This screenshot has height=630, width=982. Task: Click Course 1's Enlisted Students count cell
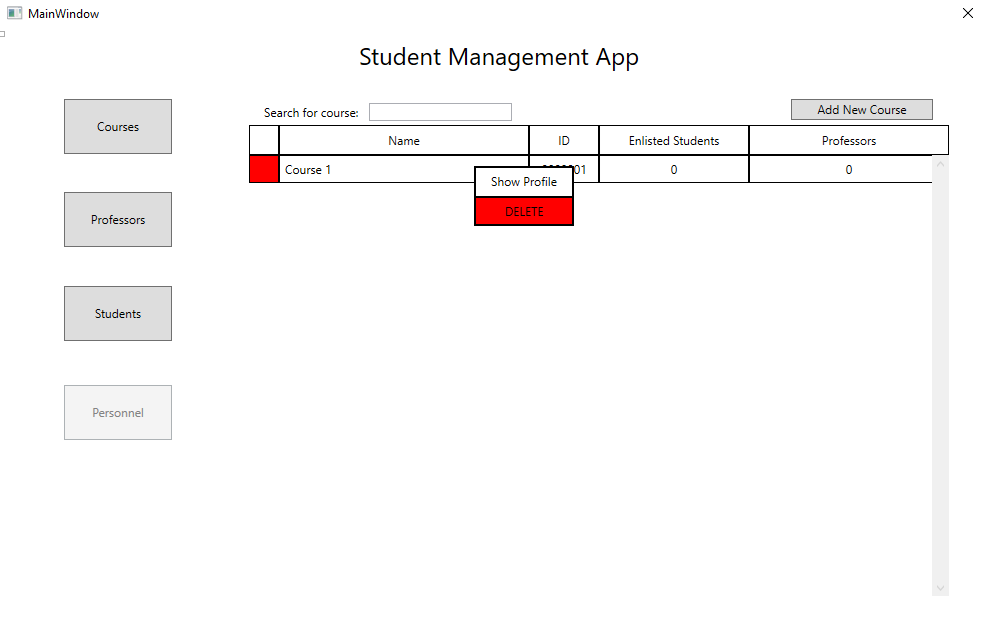pos(674,170)
